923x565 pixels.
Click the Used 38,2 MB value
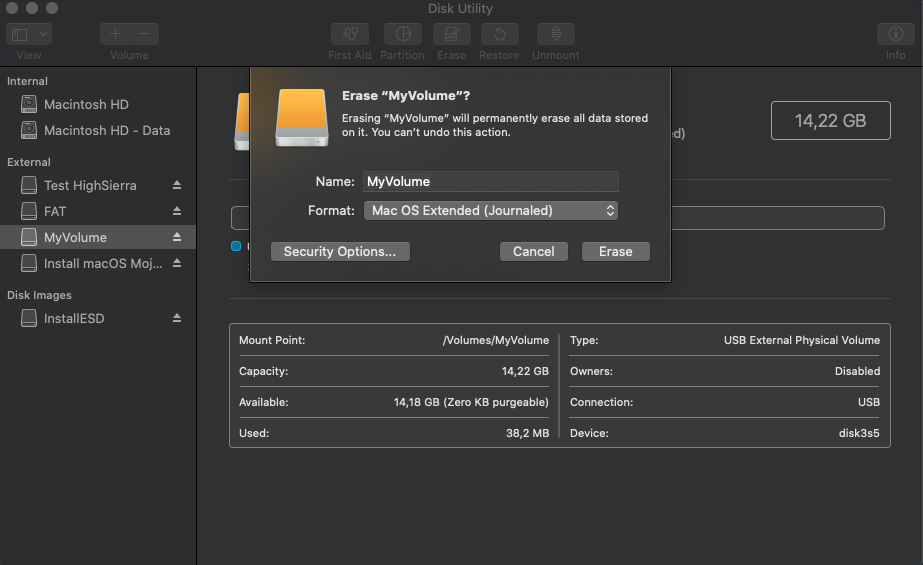pos(527,433)
